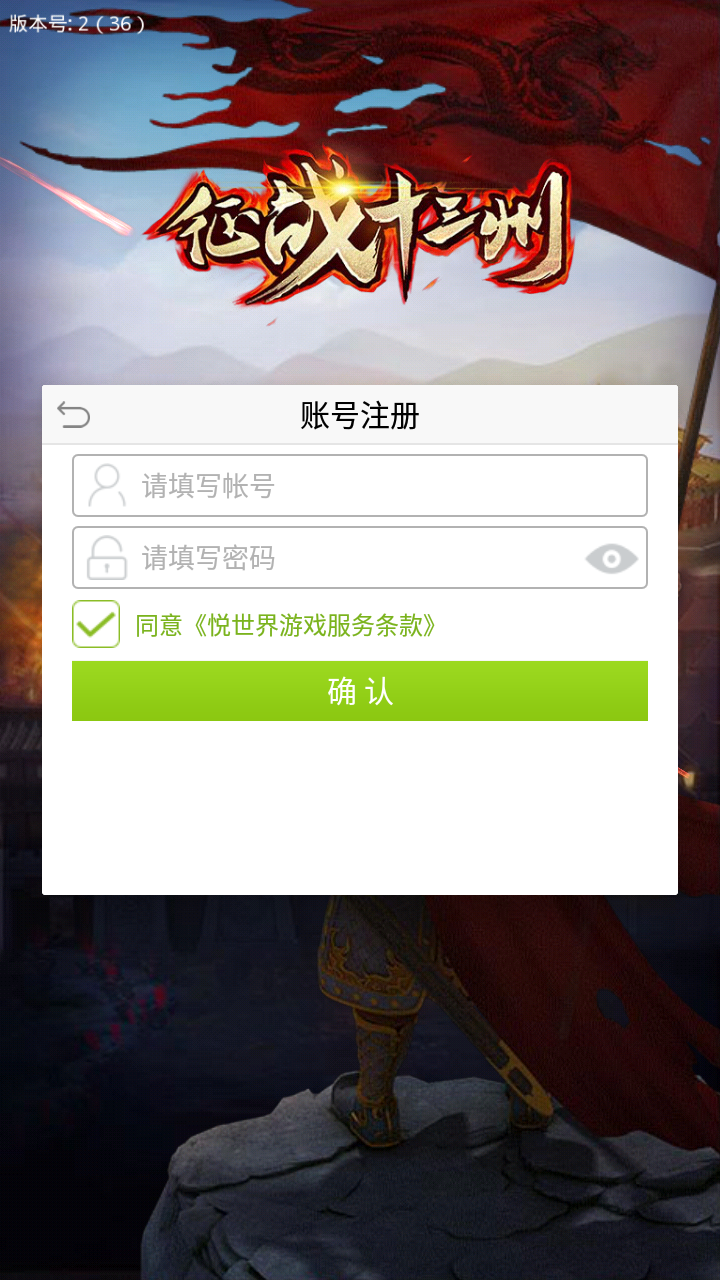Uncheck the agreement checkbox
This screenshot has width=720, height=1280.
(96, 624)
